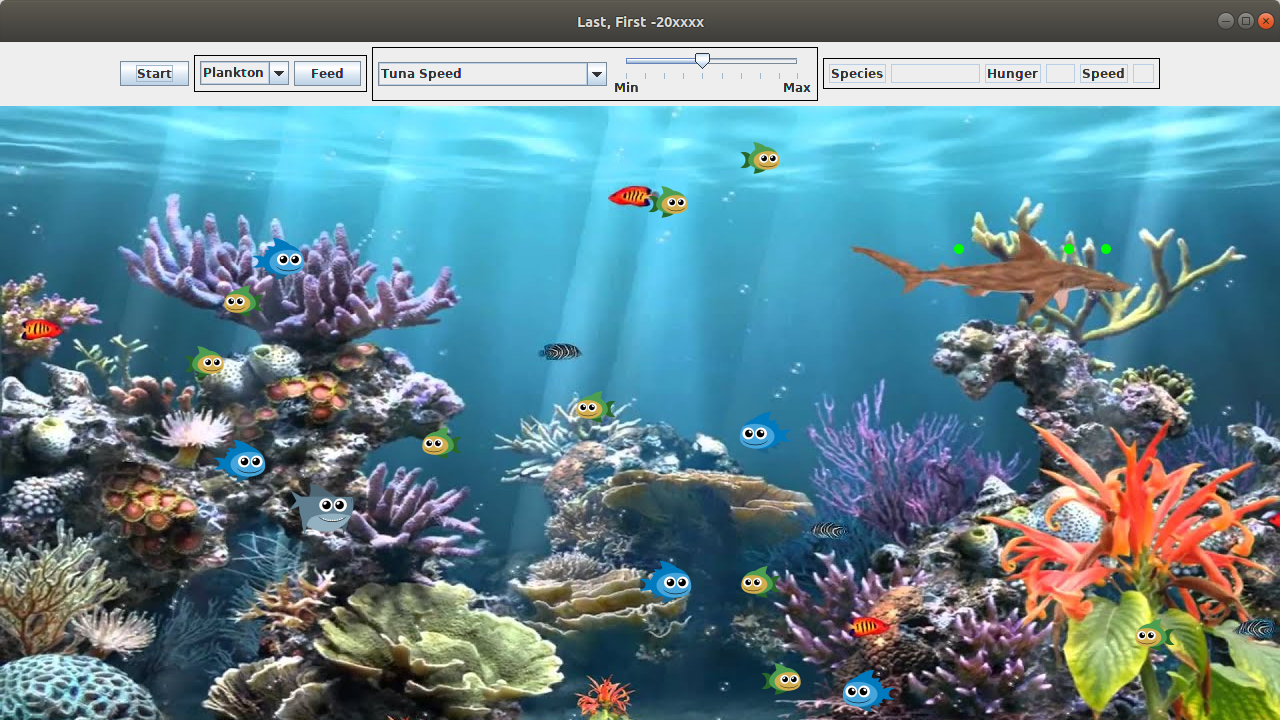Click the red fish beside top green fish

pyautogui.click(x=630, y=196)
